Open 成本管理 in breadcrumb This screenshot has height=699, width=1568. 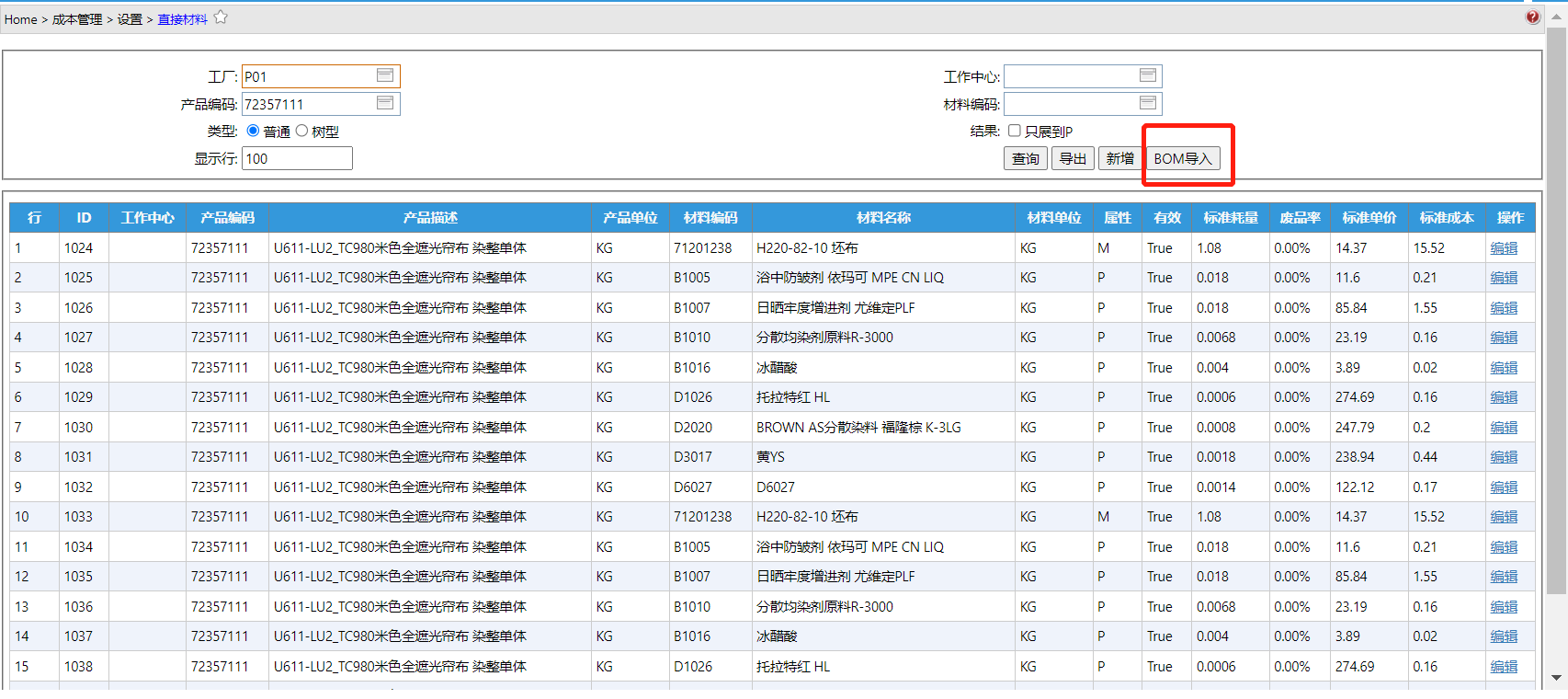(x=77, y=19)
